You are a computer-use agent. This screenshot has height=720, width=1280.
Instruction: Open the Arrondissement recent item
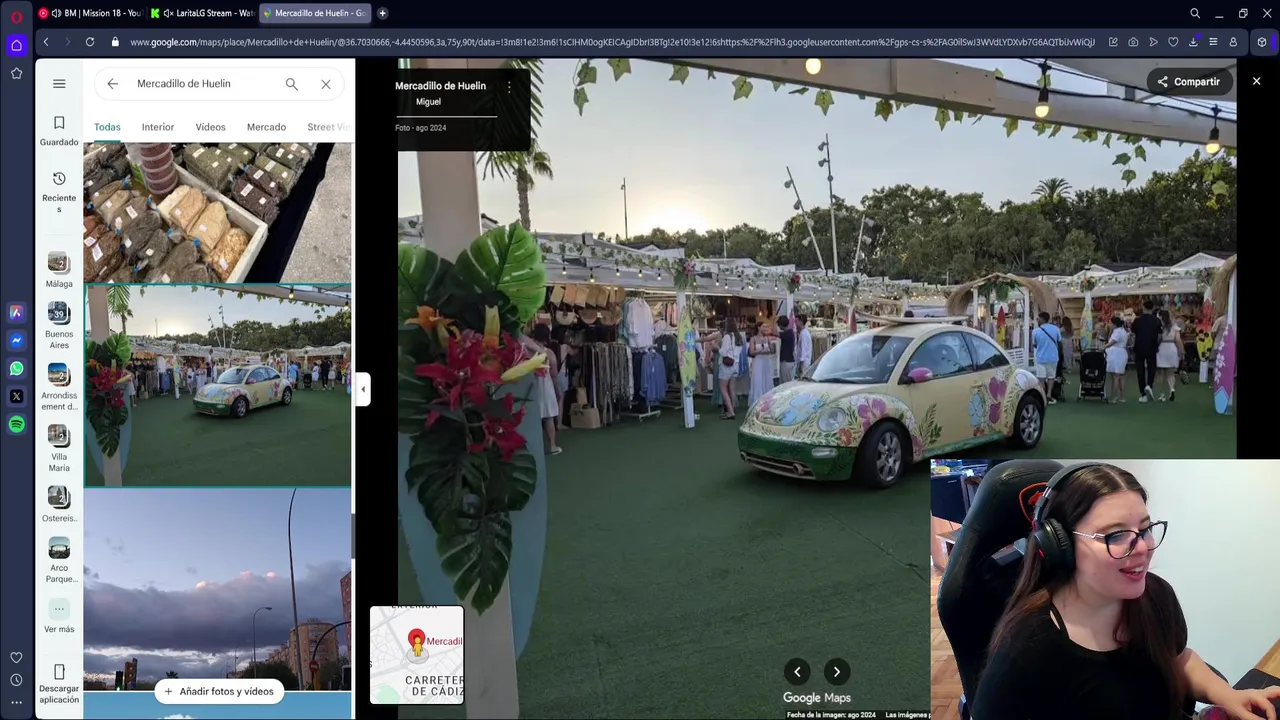[x=59, y=387]
